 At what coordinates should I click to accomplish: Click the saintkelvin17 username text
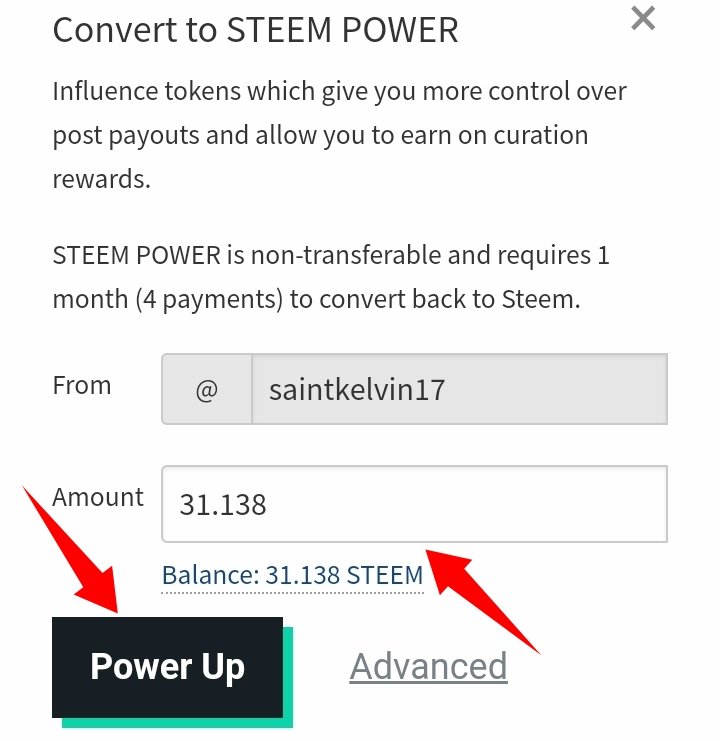(x=357, y=389)
